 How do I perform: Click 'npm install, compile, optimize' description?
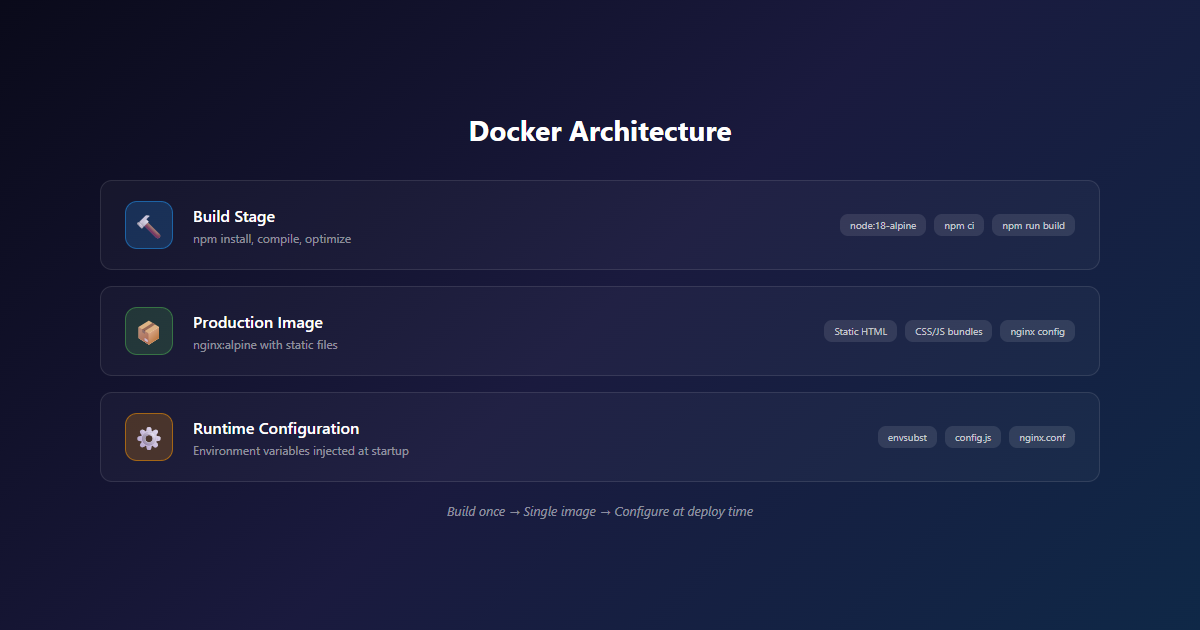tap(272, 239)
